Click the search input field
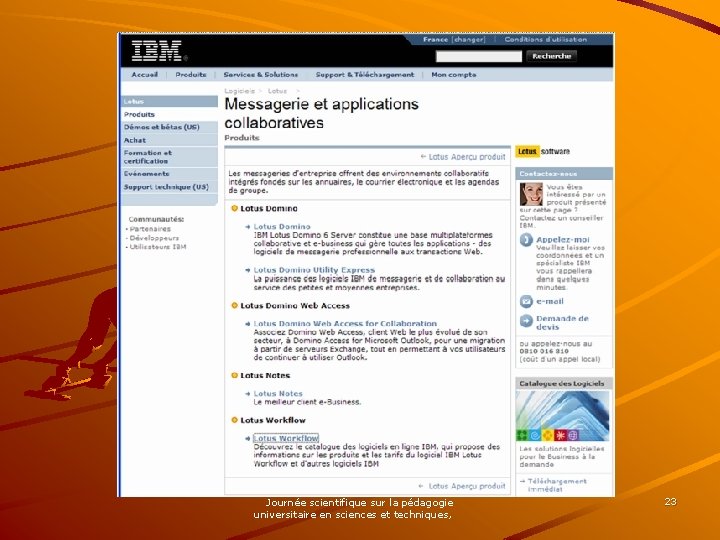 coord(478,56)
